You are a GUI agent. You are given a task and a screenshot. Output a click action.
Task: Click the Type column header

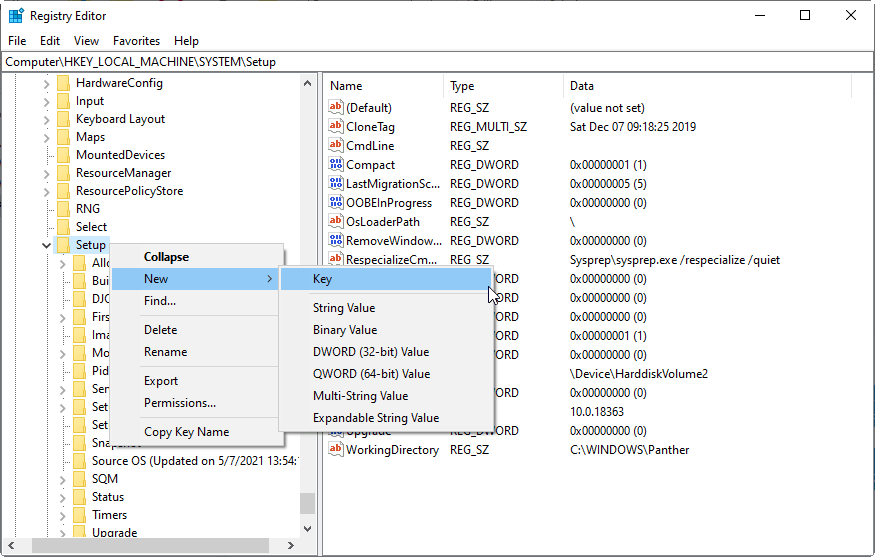pos(503,86)
